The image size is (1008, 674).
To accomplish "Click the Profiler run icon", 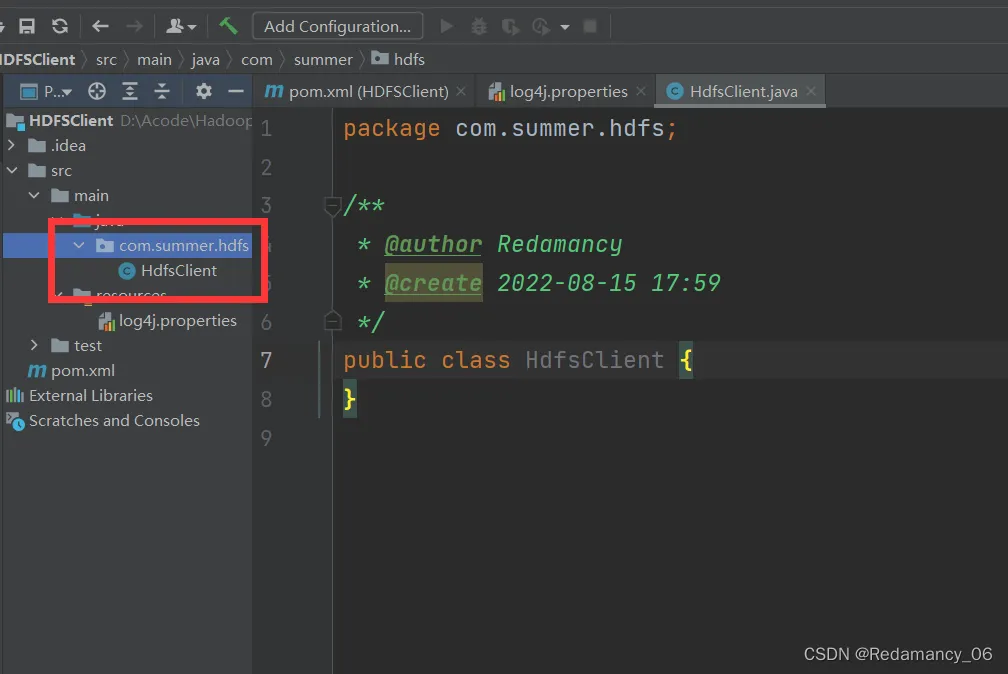I will [541, 26].
